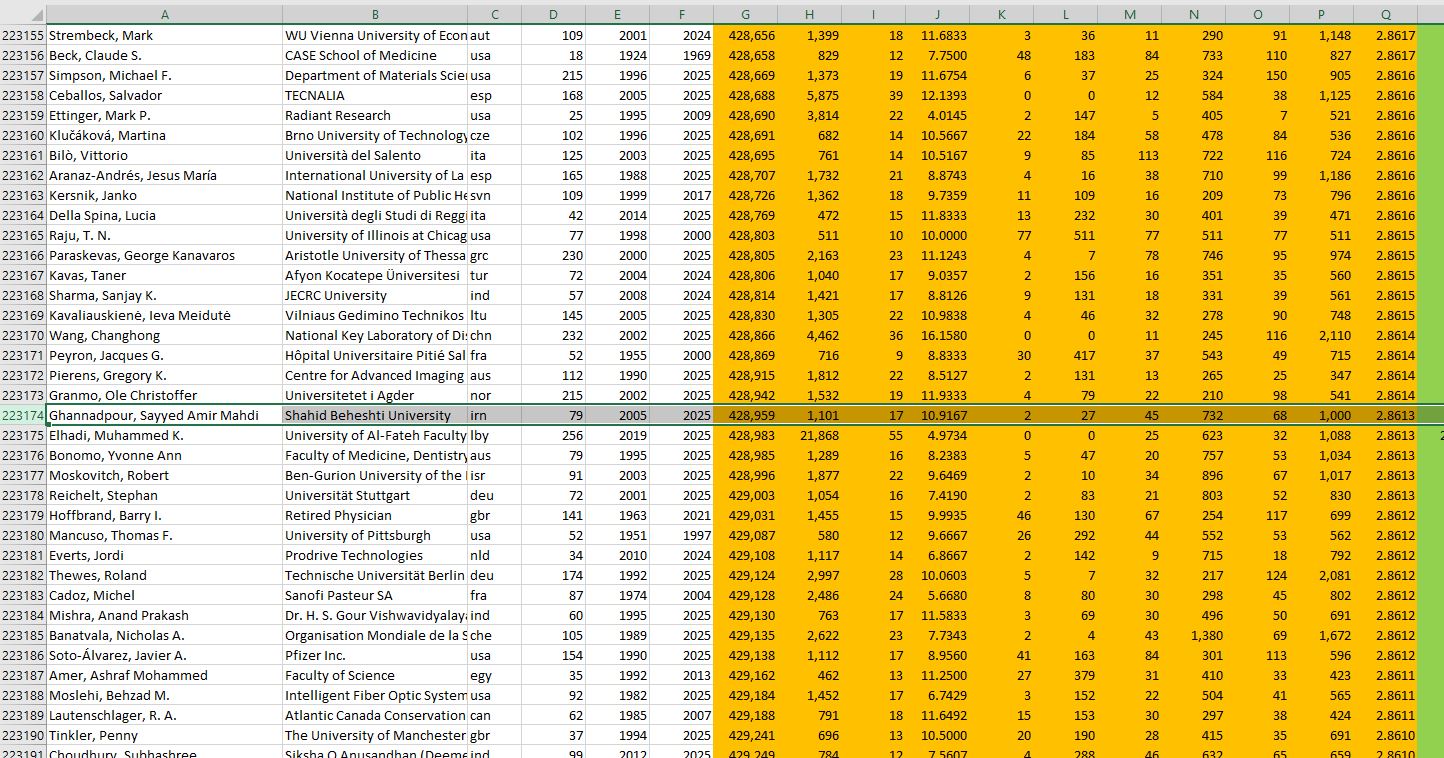The height and width of the screenshot is (758, 1444).
Task: Select column B header
Action: (375, 14)
